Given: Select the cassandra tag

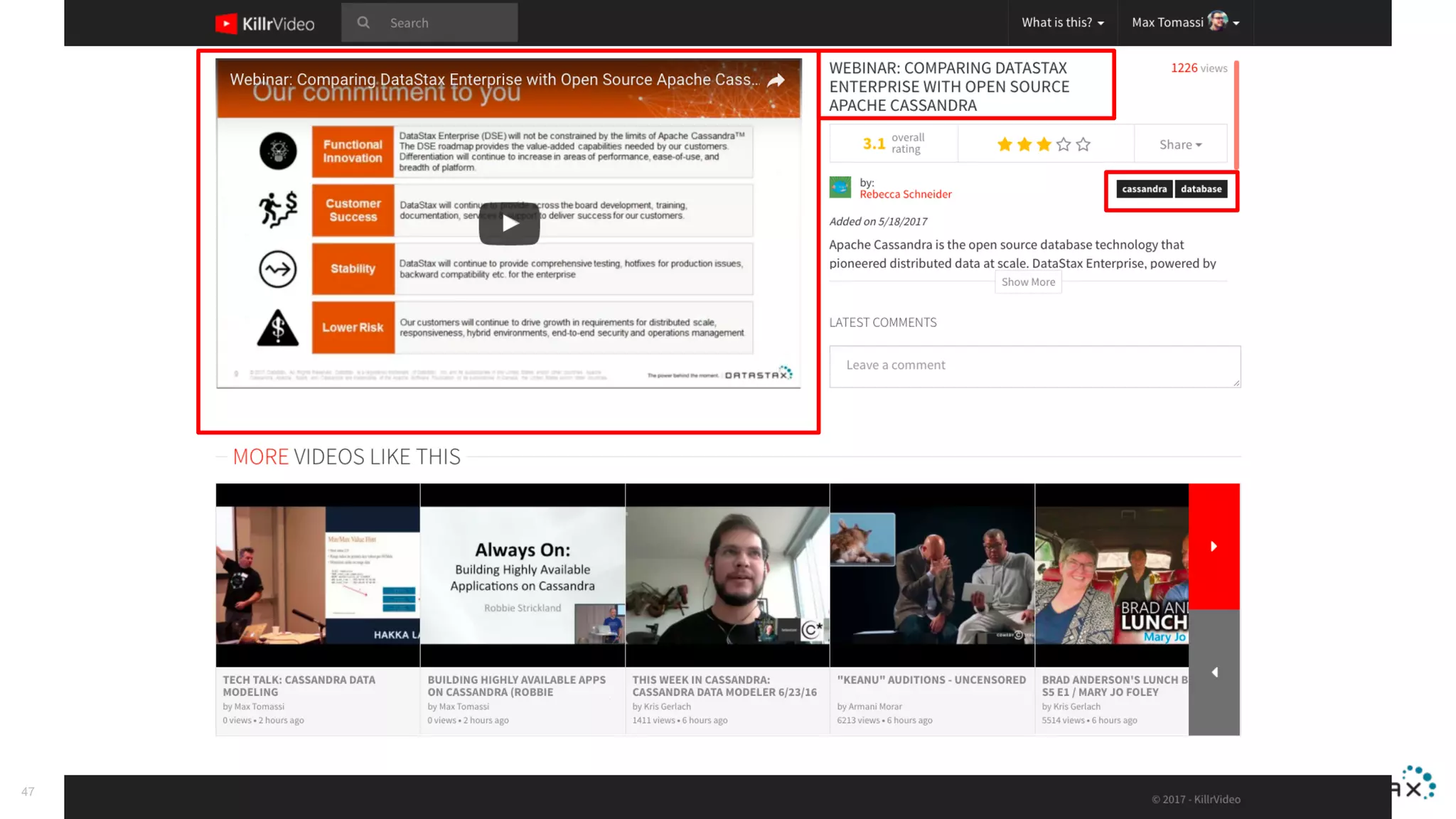Looking at the screenshot, I should pos(1144,189).
